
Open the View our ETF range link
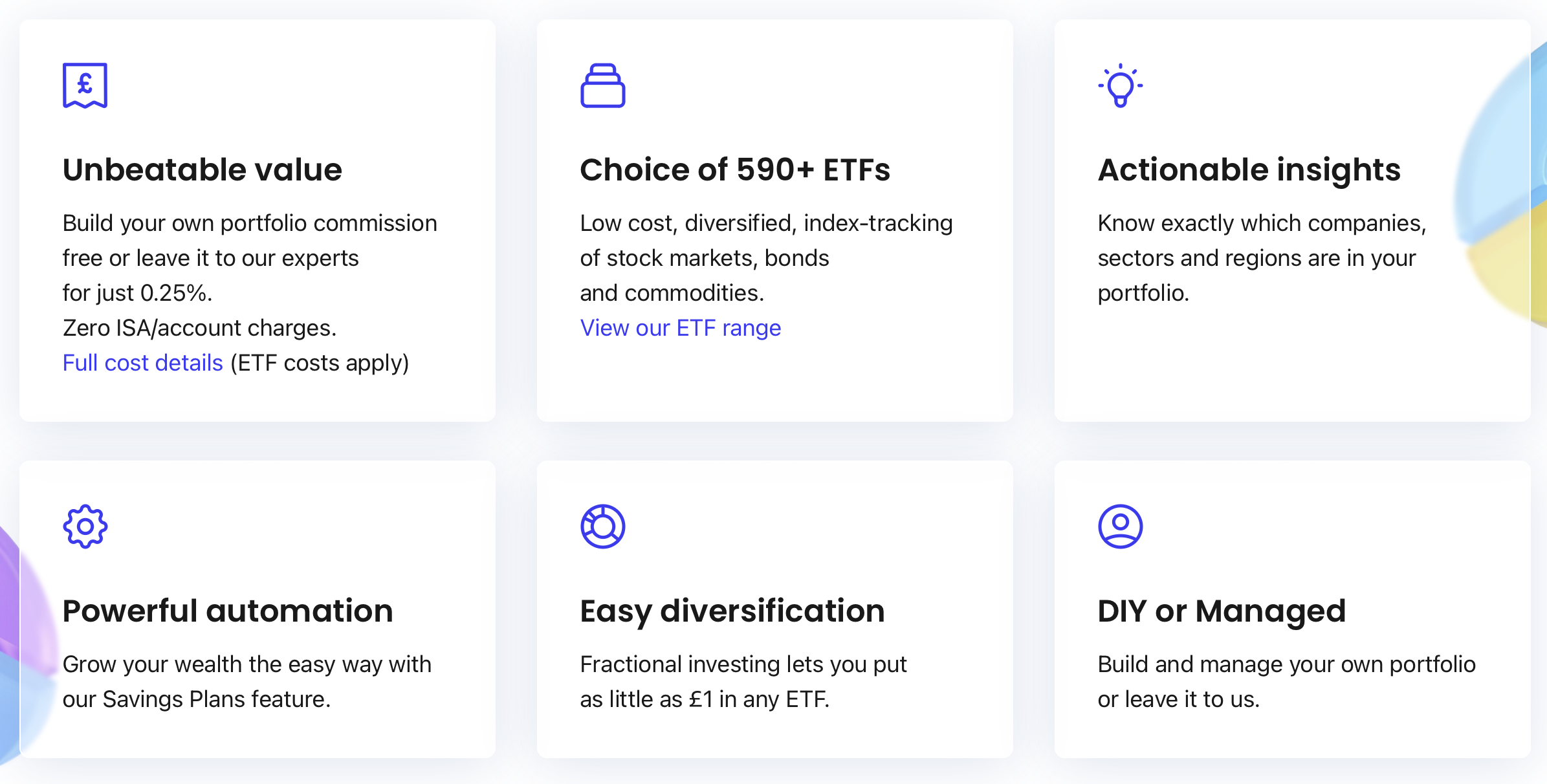pyautogui.click(x=680, y=328)
